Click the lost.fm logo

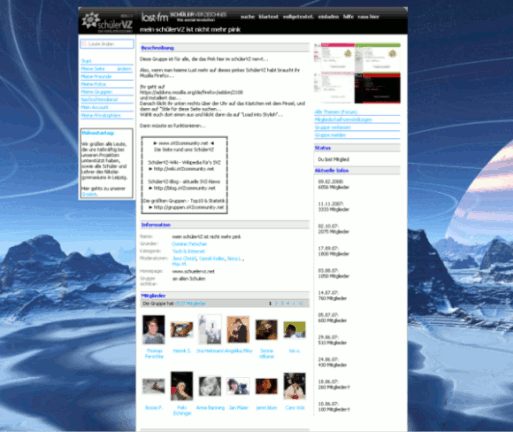[x=154, y=17]
